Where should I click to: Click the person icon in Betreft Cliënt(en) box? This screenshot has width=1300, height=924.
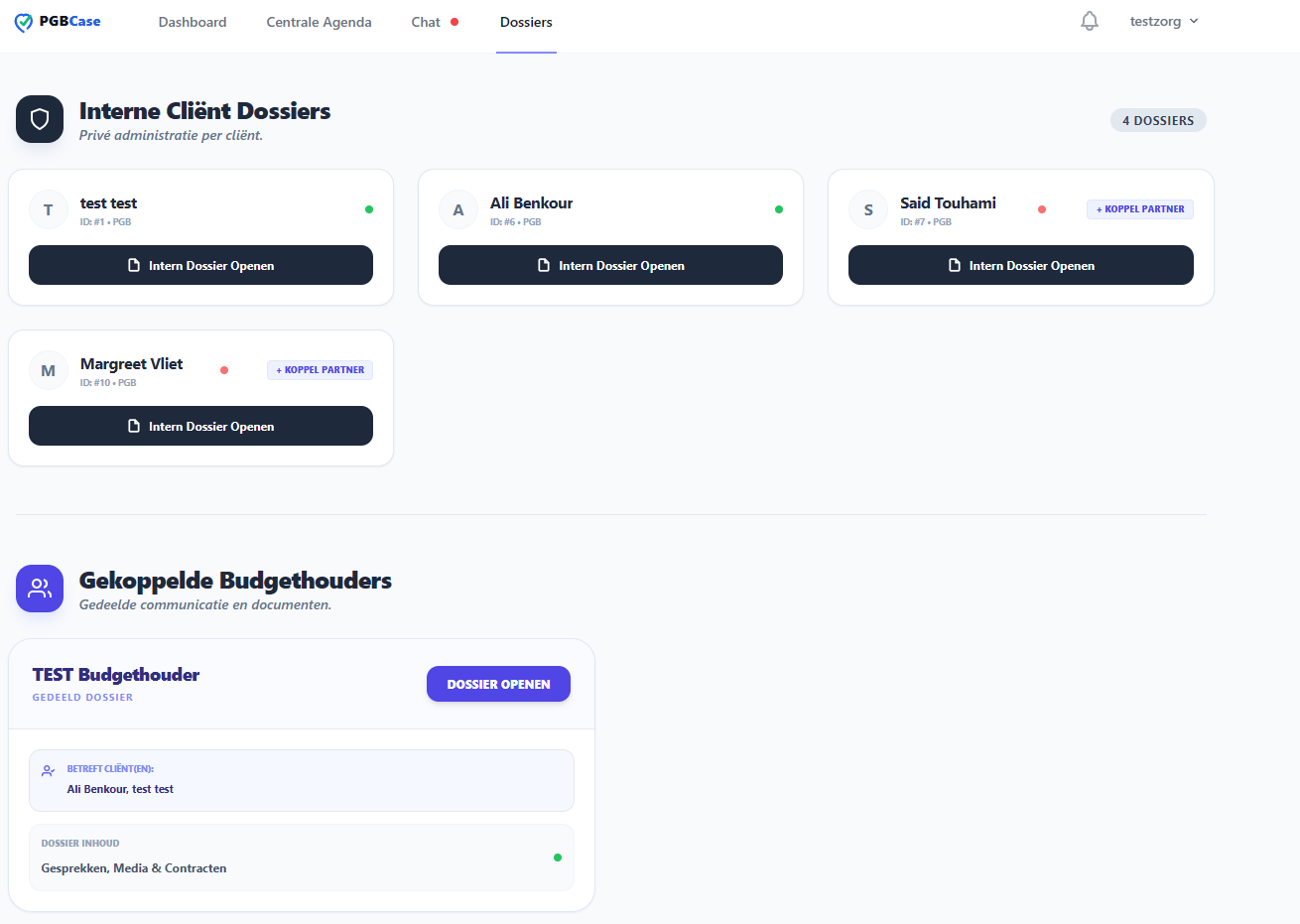pyautogui.click(x=48, y=770)
